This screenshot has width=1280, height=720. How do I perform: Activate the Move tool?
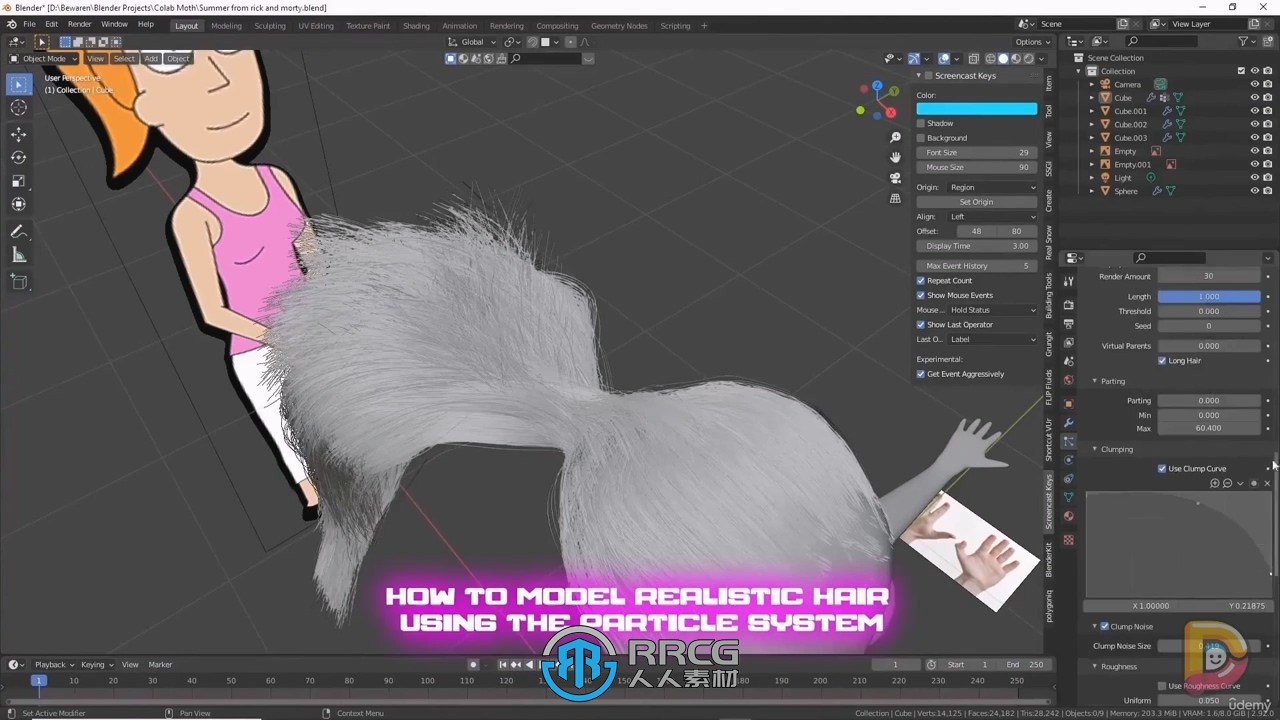click(x=19, y=134)
